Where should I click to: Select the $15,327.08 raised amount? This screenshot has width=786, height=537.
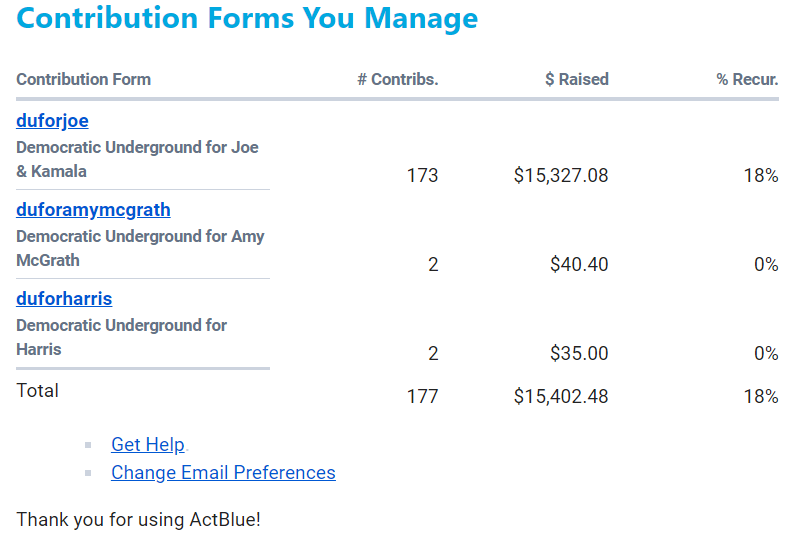click(x=561, y=176)
